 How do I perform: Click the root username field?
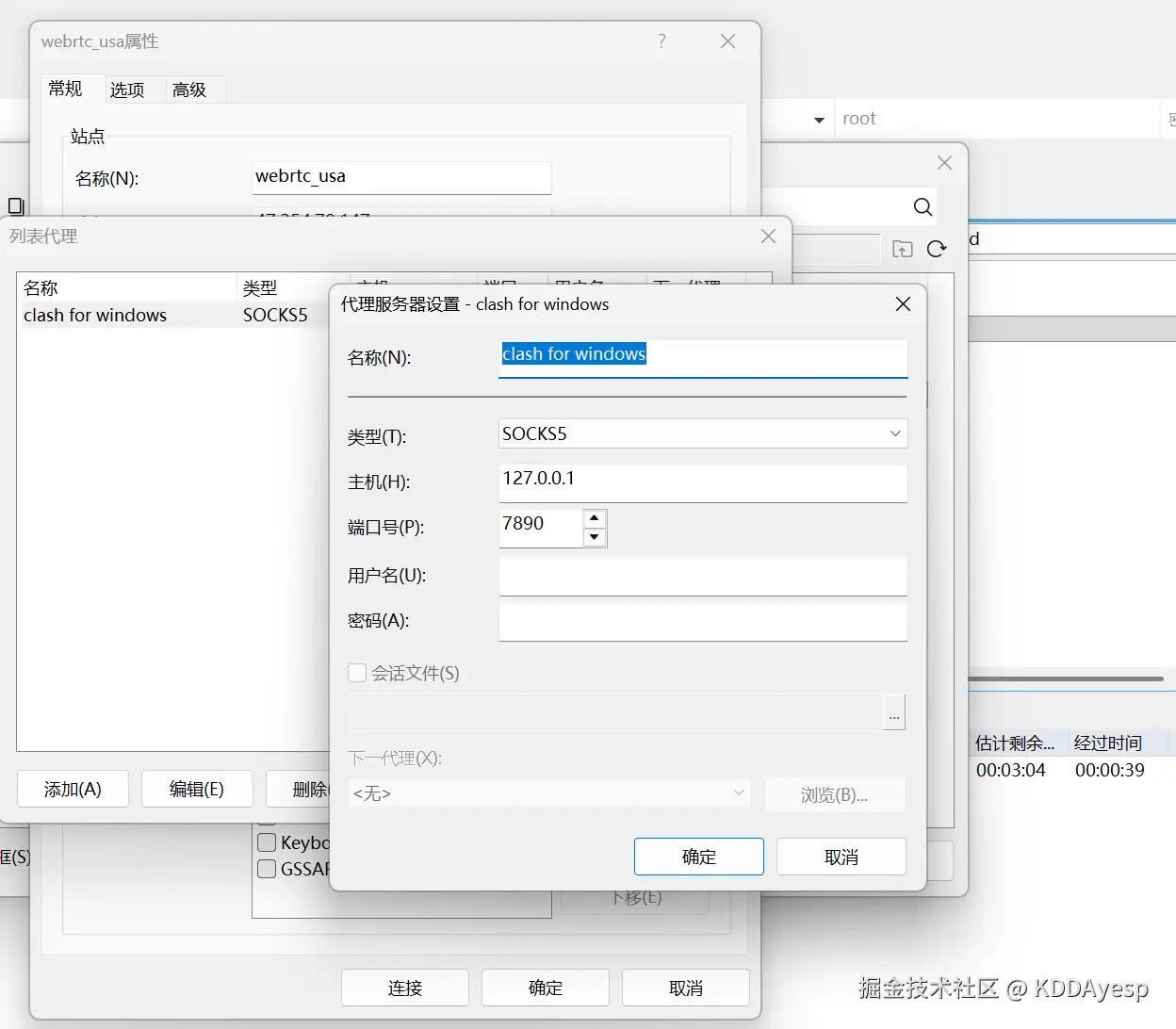(999, 119)
